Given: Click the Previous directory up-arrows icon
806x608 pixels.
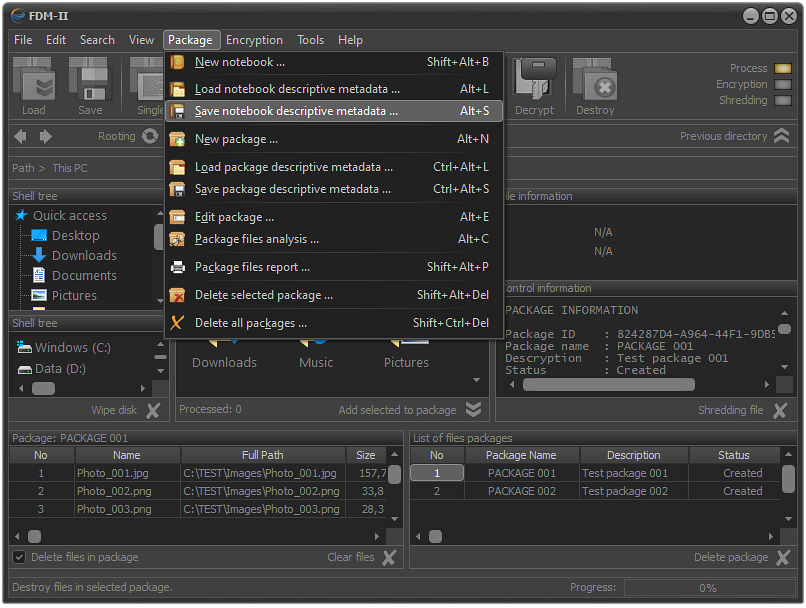Looking at the screenshot, I should [781, 136].
